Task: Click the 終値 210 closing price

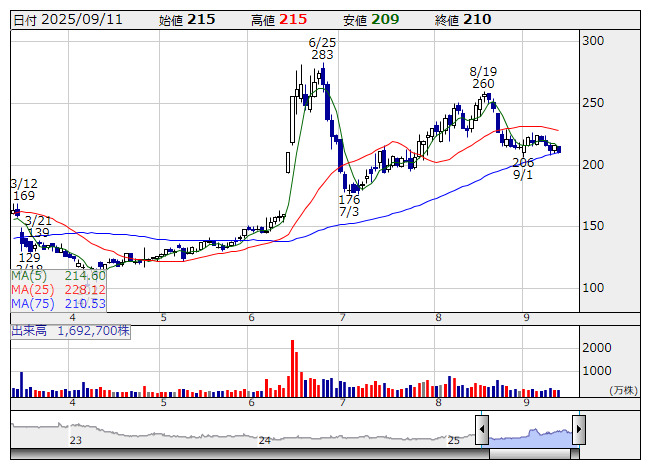Action: 463,20
